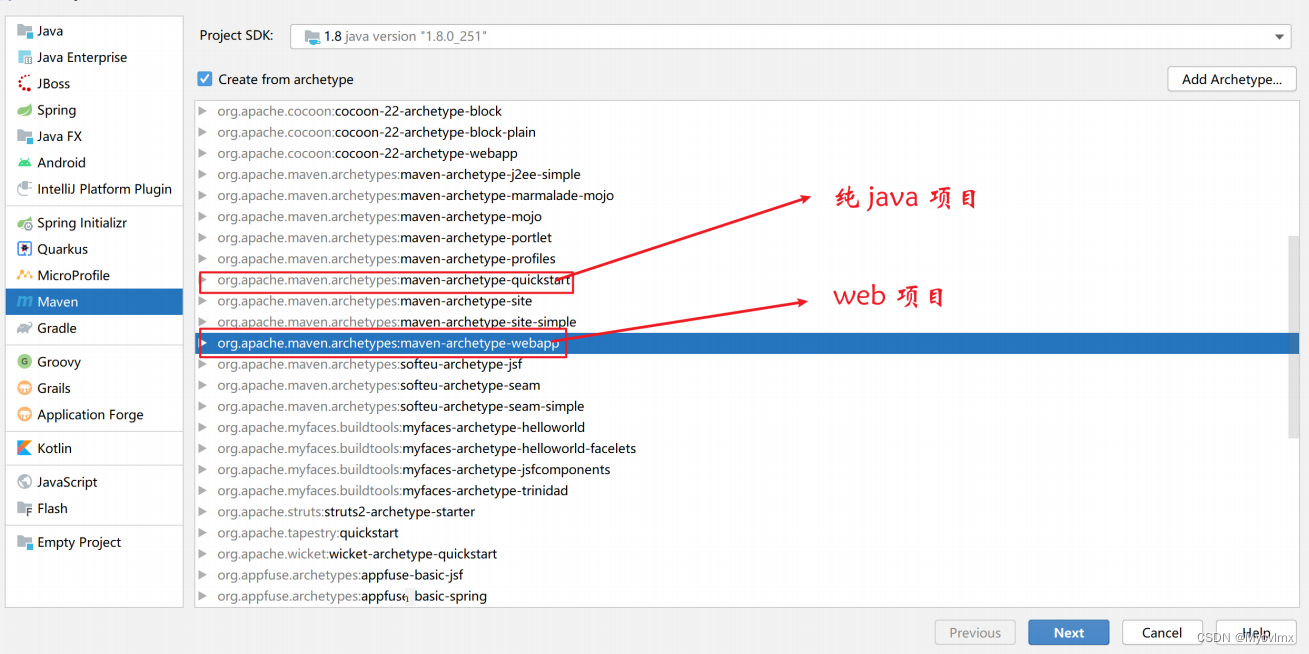
Task: Select Gradle in the sidebar list
Action: pyautogui.click(x=94, y=328)
